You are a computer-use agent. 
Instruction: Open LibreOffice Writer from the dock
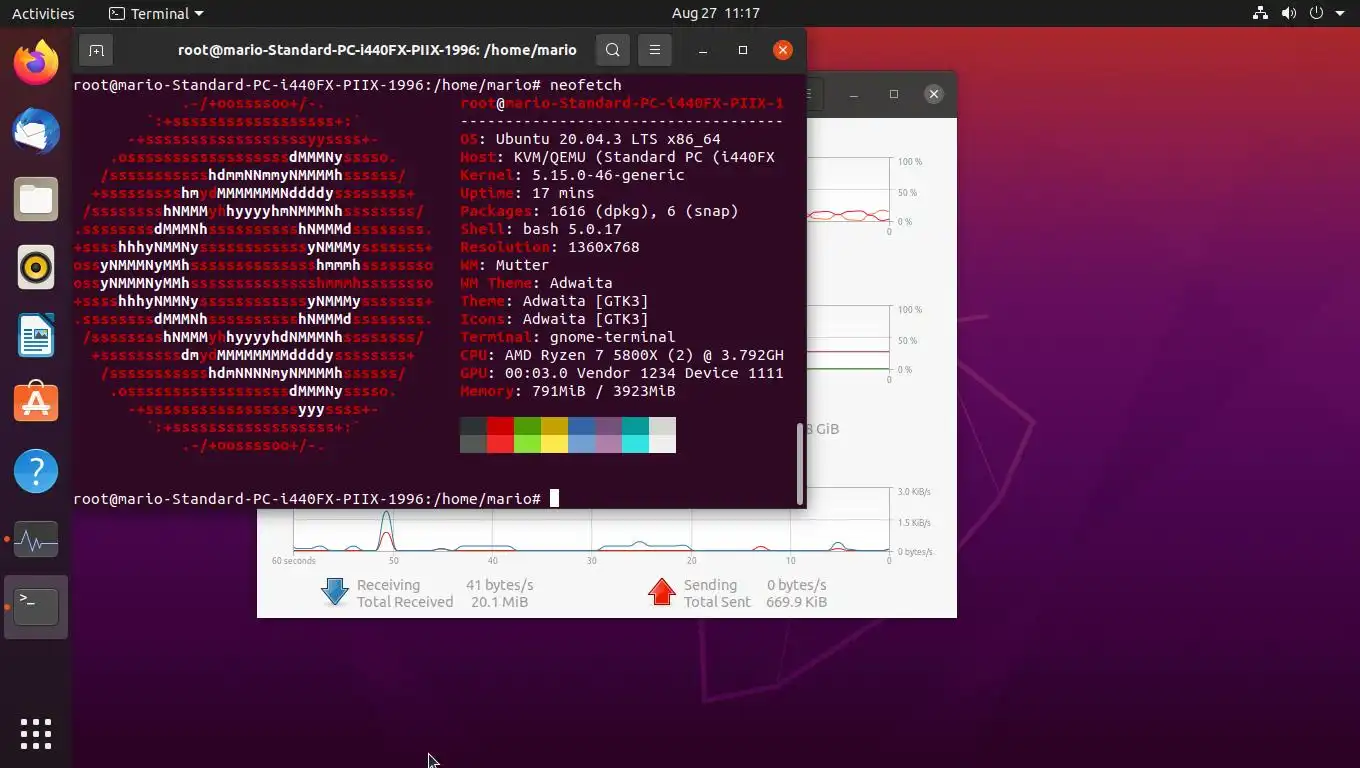click(36, 335)
